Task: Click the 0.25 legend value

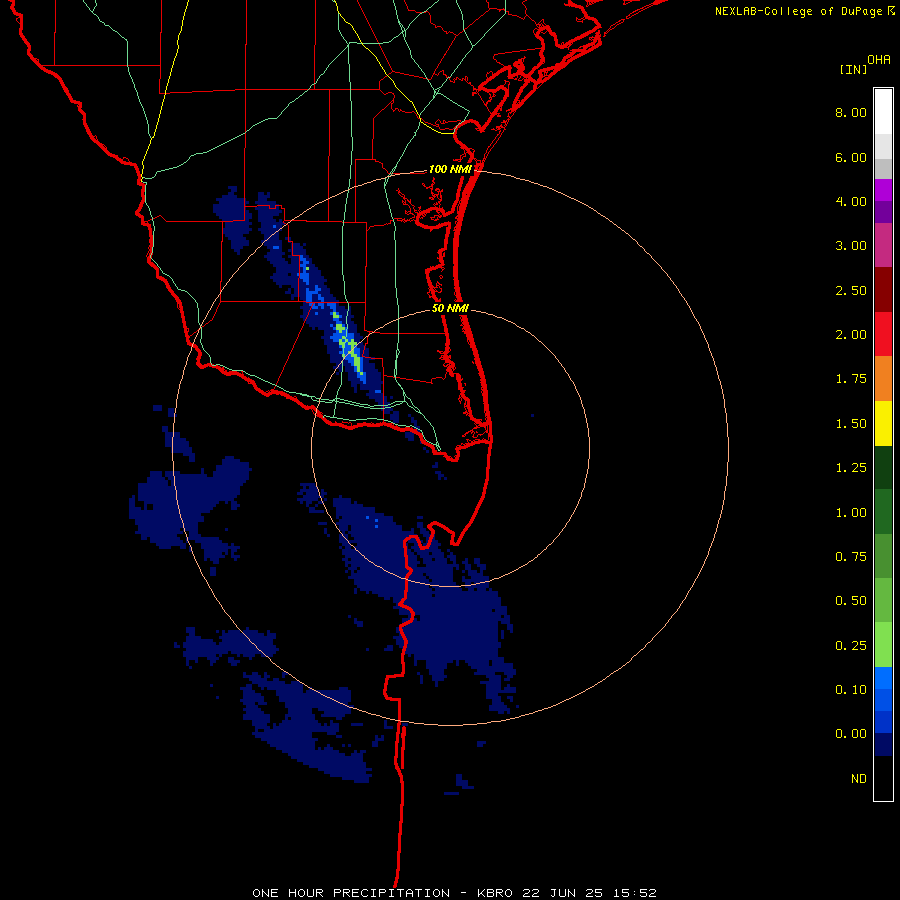Action: [x=851, y=646]
